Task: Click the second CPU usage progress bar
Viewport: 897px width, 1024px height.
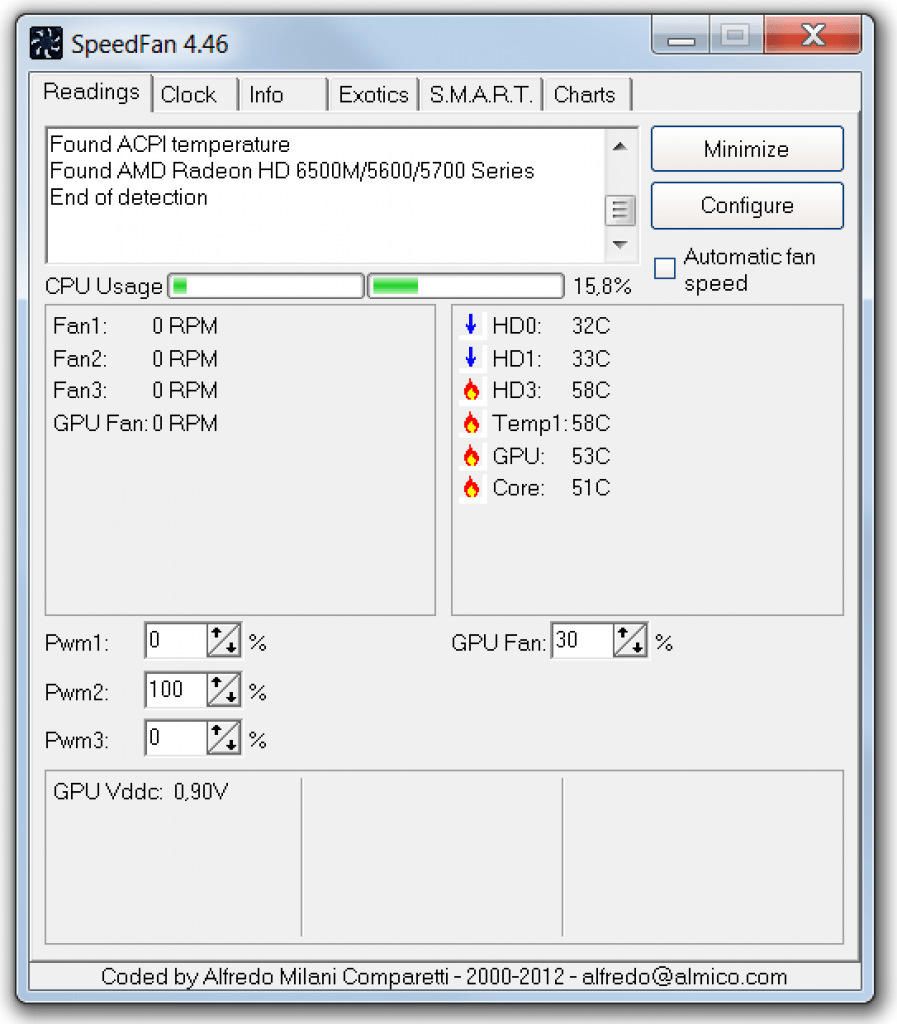Action: click(x=465, y=287)
